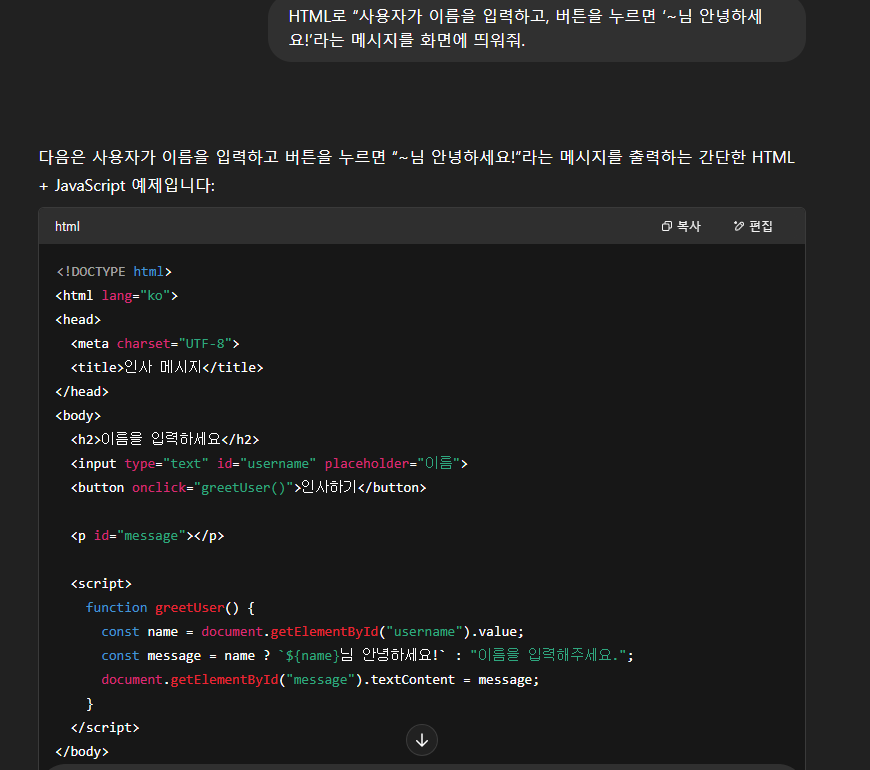The image size is (870, 770).
Task: Click the '<!DOCTYPE html>' code line
Action: tap(114, 271)
